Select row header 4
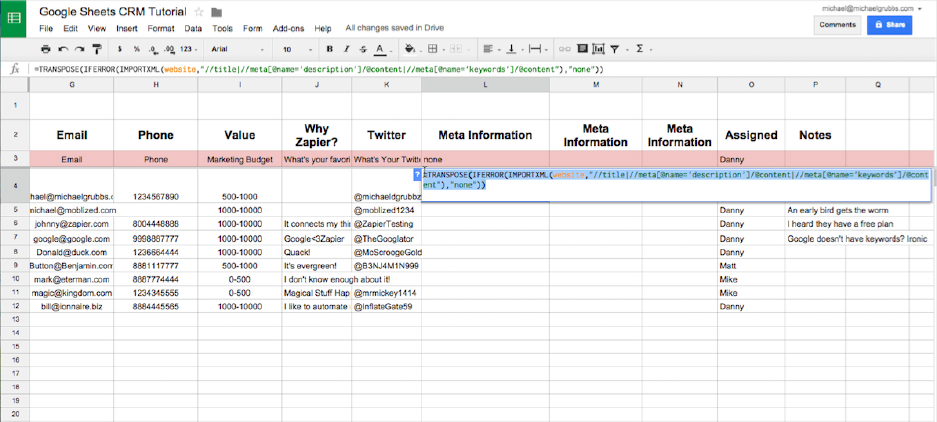937x422 pixels. (14, 186)
